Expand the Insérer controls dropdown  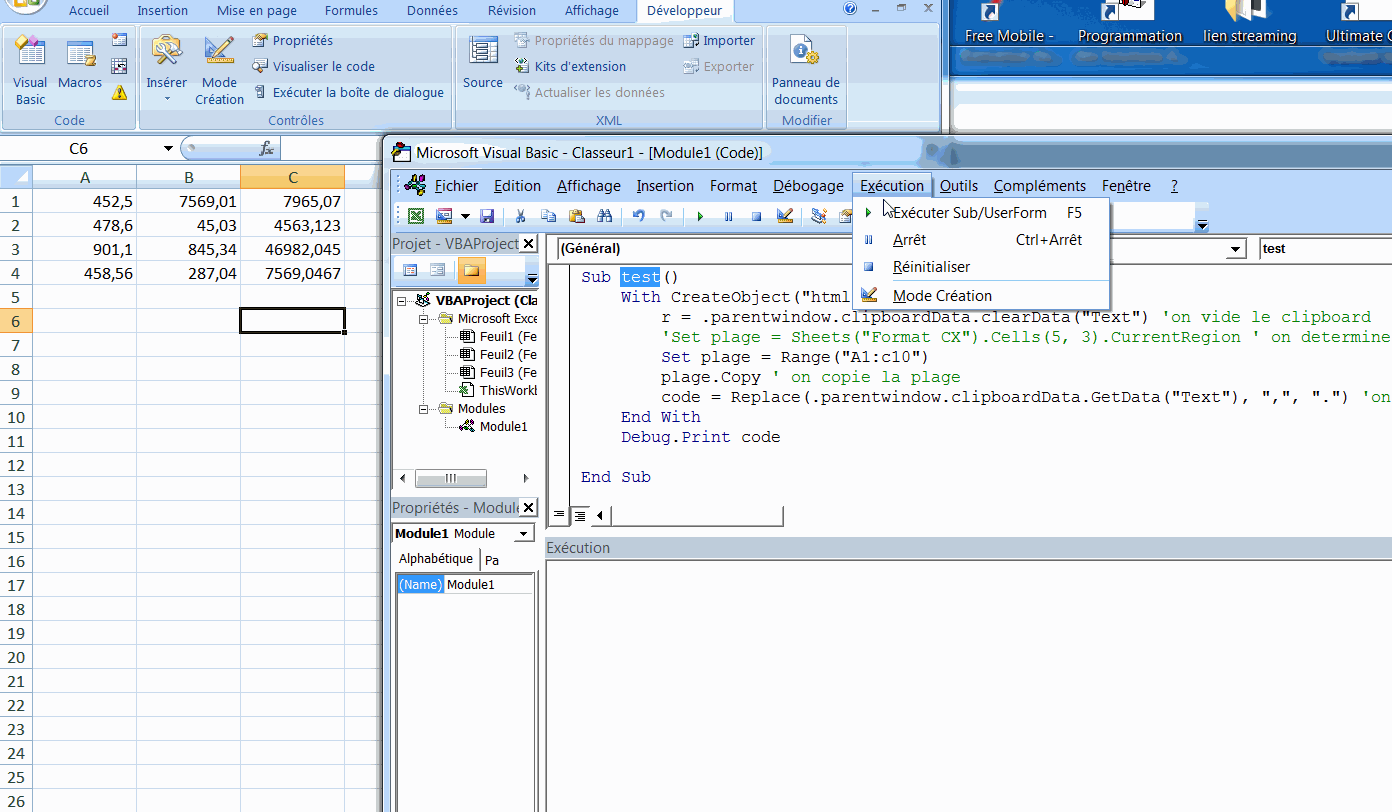(x=166, y=99)
